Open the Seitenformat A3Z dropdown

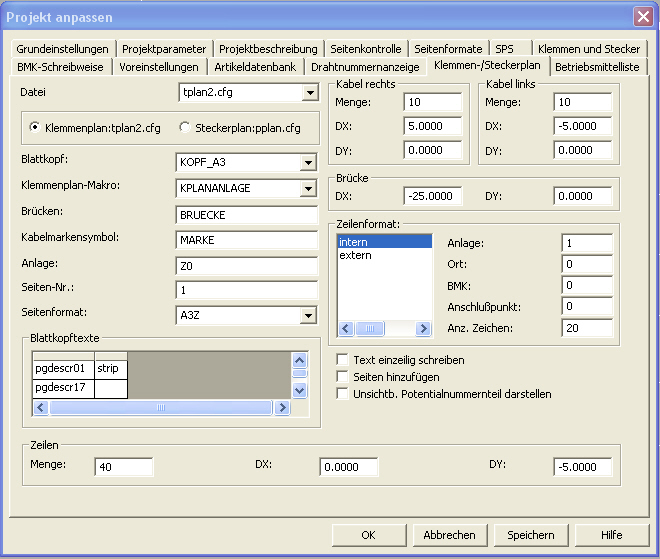[309, 316]
